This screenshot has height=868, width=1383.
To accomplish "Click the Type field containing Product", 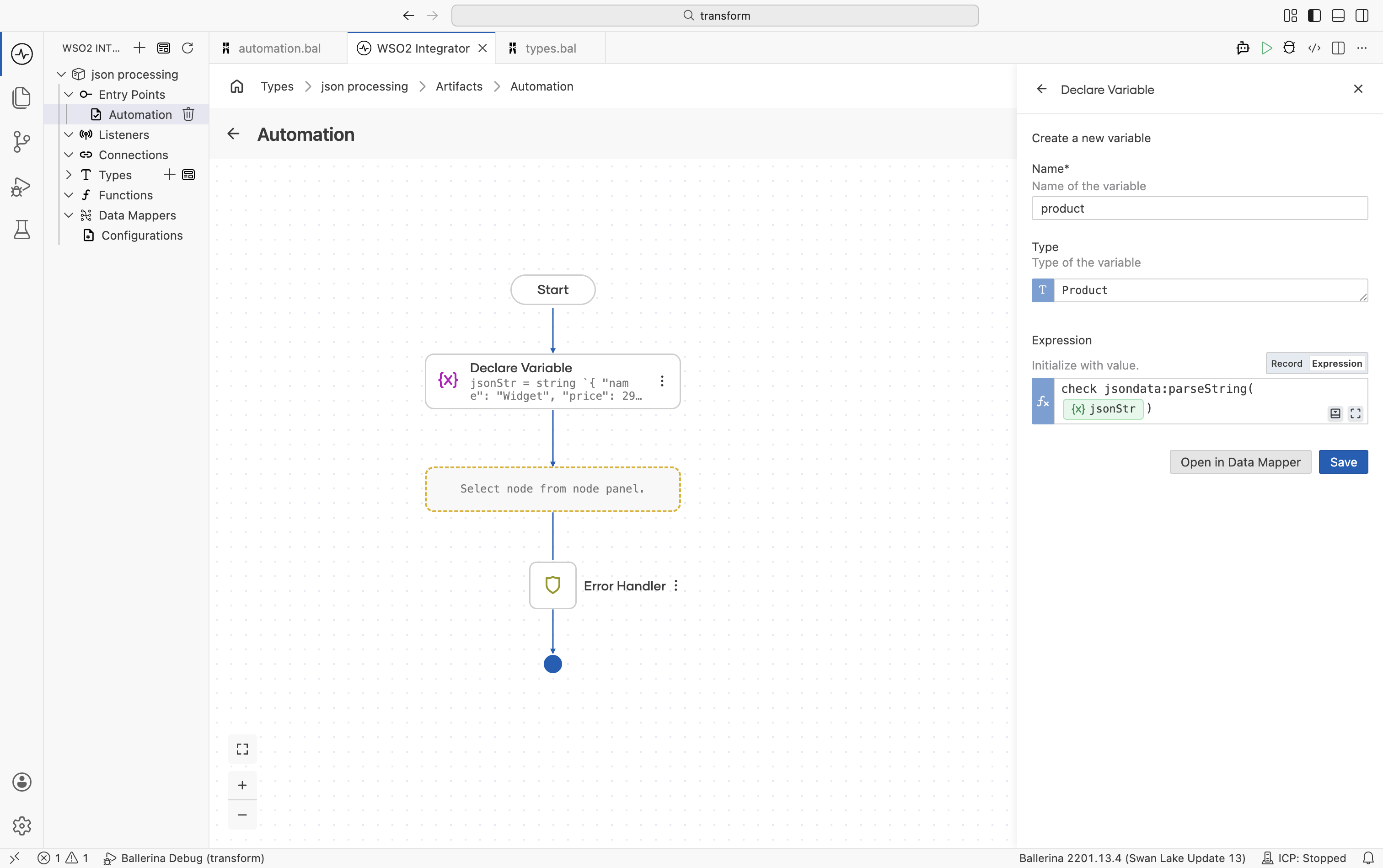I will pyautogui.click(x=1211, y=290).
